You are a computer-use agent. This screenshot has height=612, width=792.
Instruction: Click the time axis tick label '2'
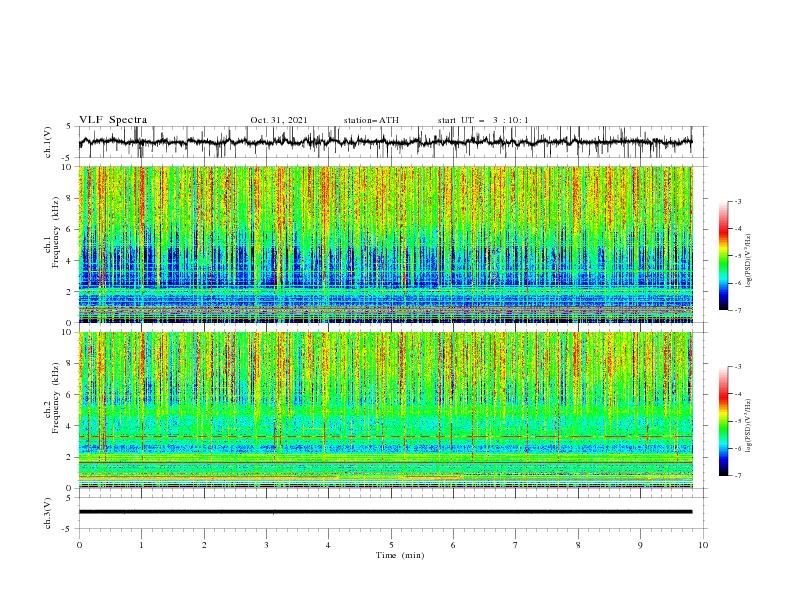click(204, 545)
